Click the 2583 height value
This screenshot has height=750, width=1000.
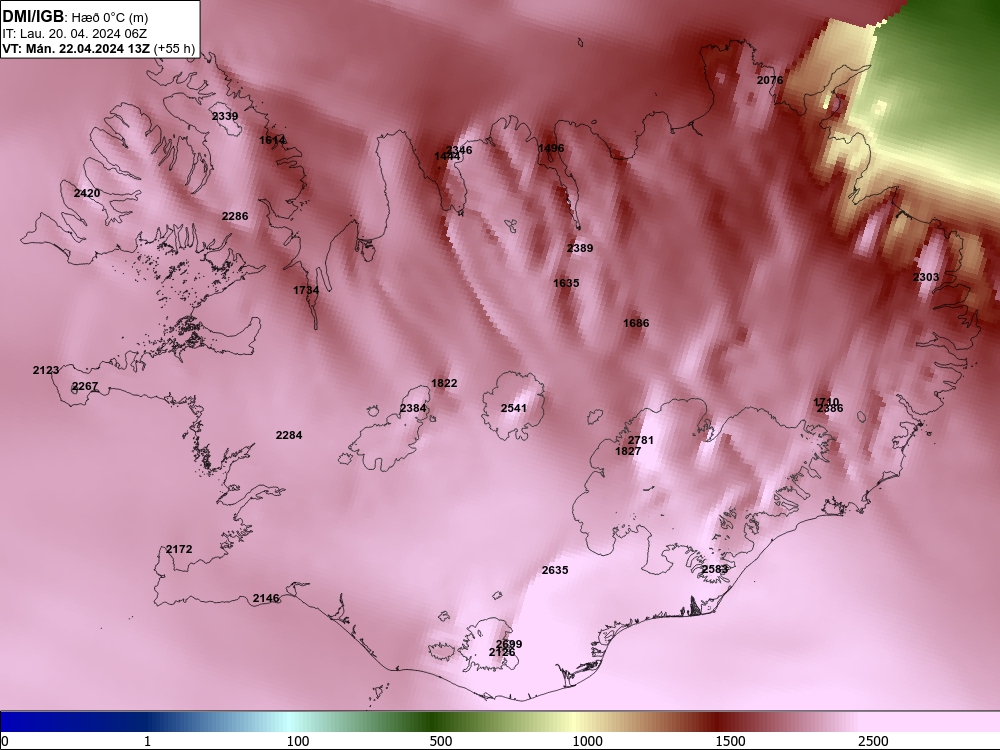tap(714, 569)
